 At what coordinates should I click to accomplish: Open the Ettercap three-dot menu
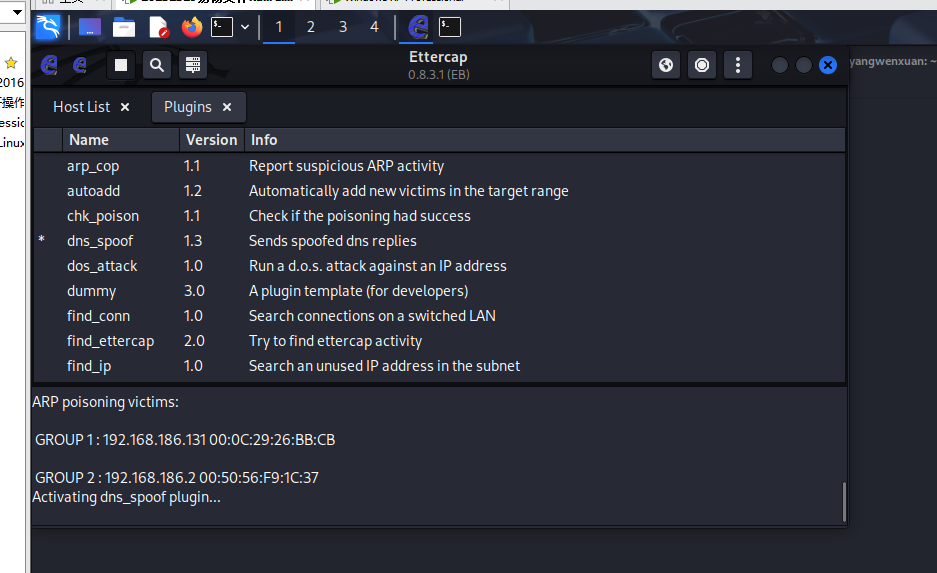click(738, 66)
